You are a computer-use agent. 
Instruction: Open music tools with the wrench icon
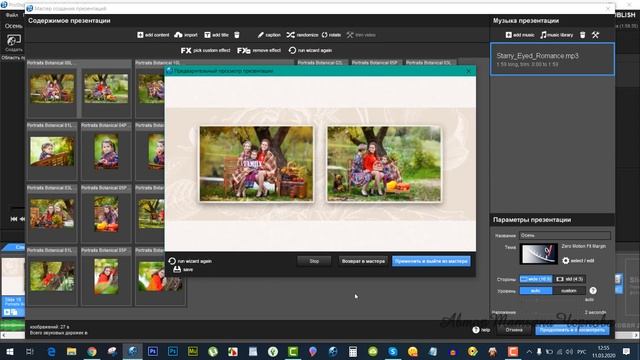[596, 35]
